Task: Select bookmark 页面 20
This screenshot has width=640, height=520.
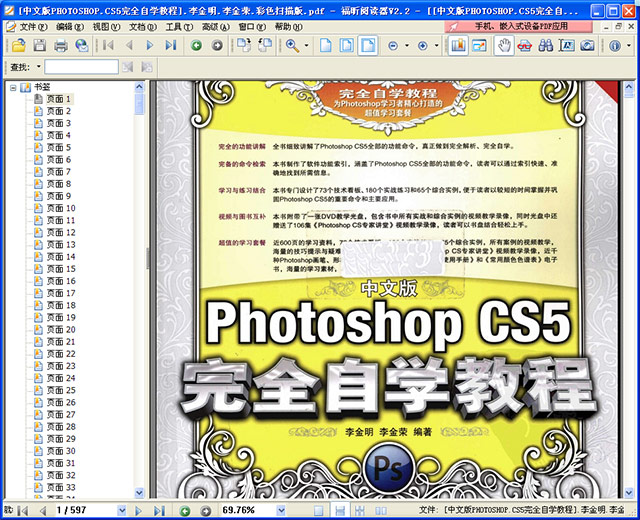Action: pos(61,330)
